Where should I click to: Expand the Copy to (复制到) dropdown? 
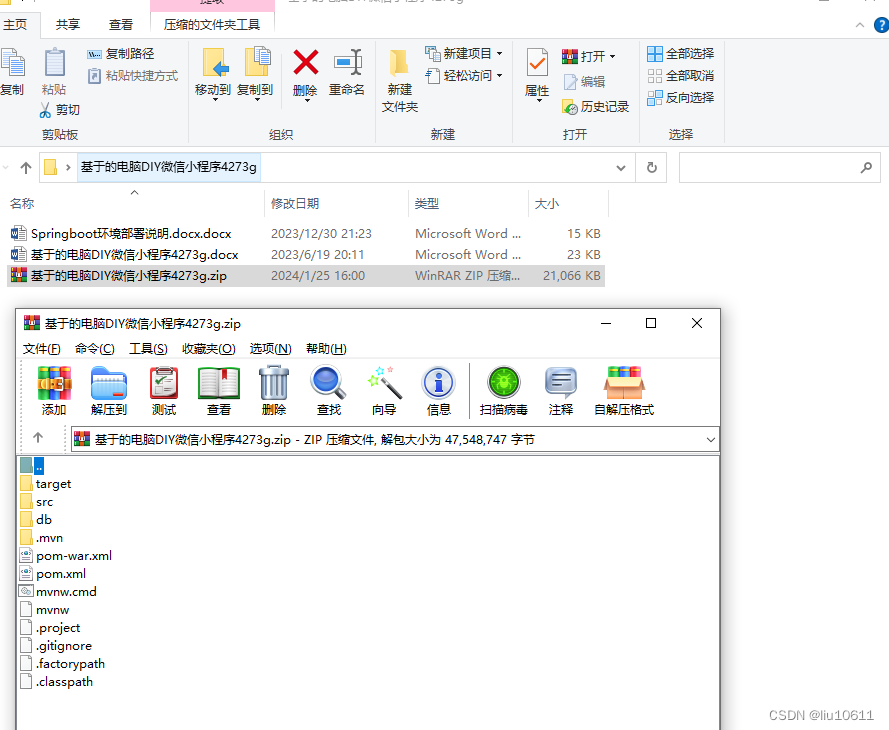pos(257,100)
